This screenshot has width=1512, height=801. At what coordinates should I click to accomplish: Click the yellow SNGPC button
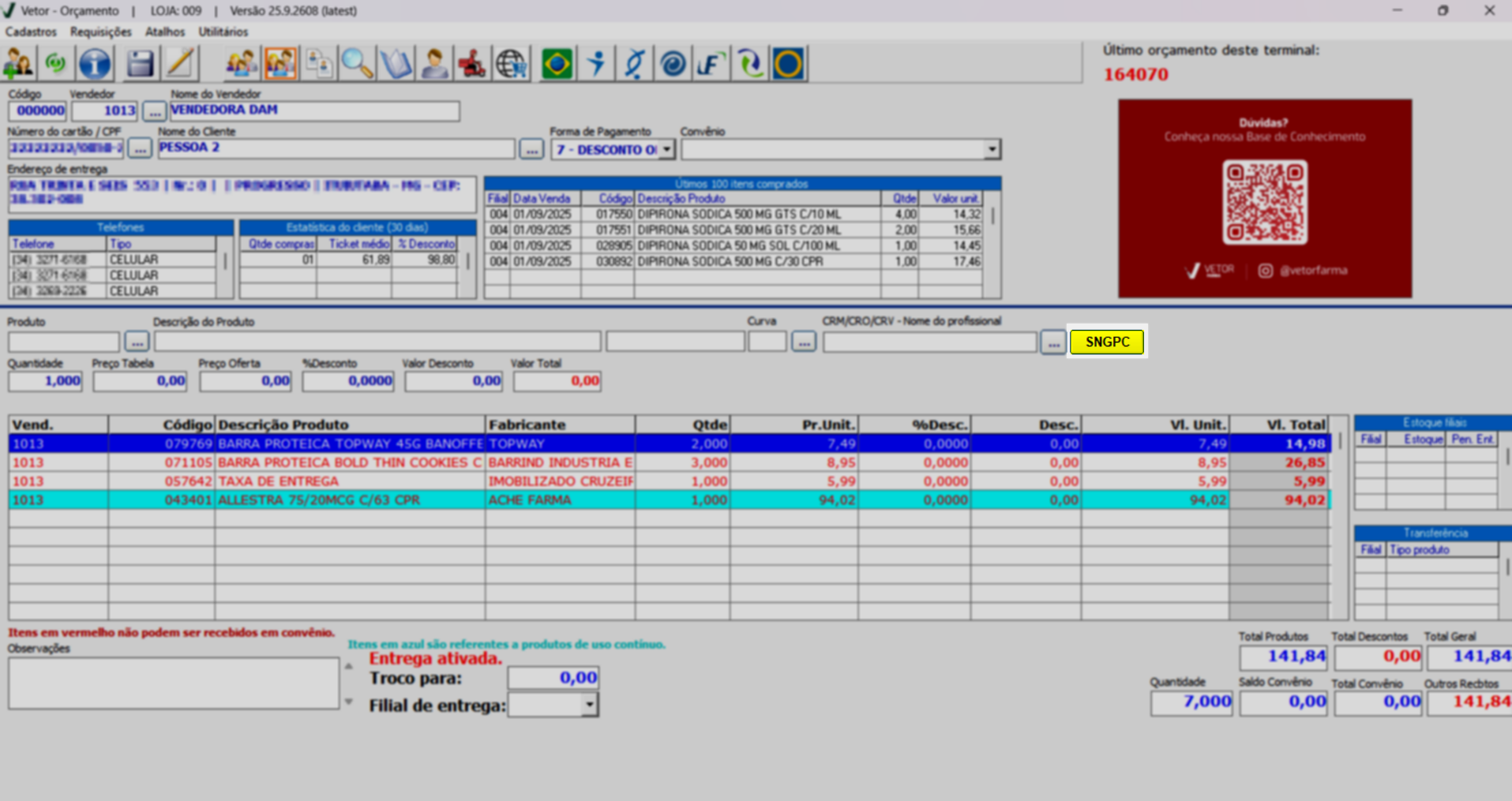pyautogui.click(x=1106, y=342)
